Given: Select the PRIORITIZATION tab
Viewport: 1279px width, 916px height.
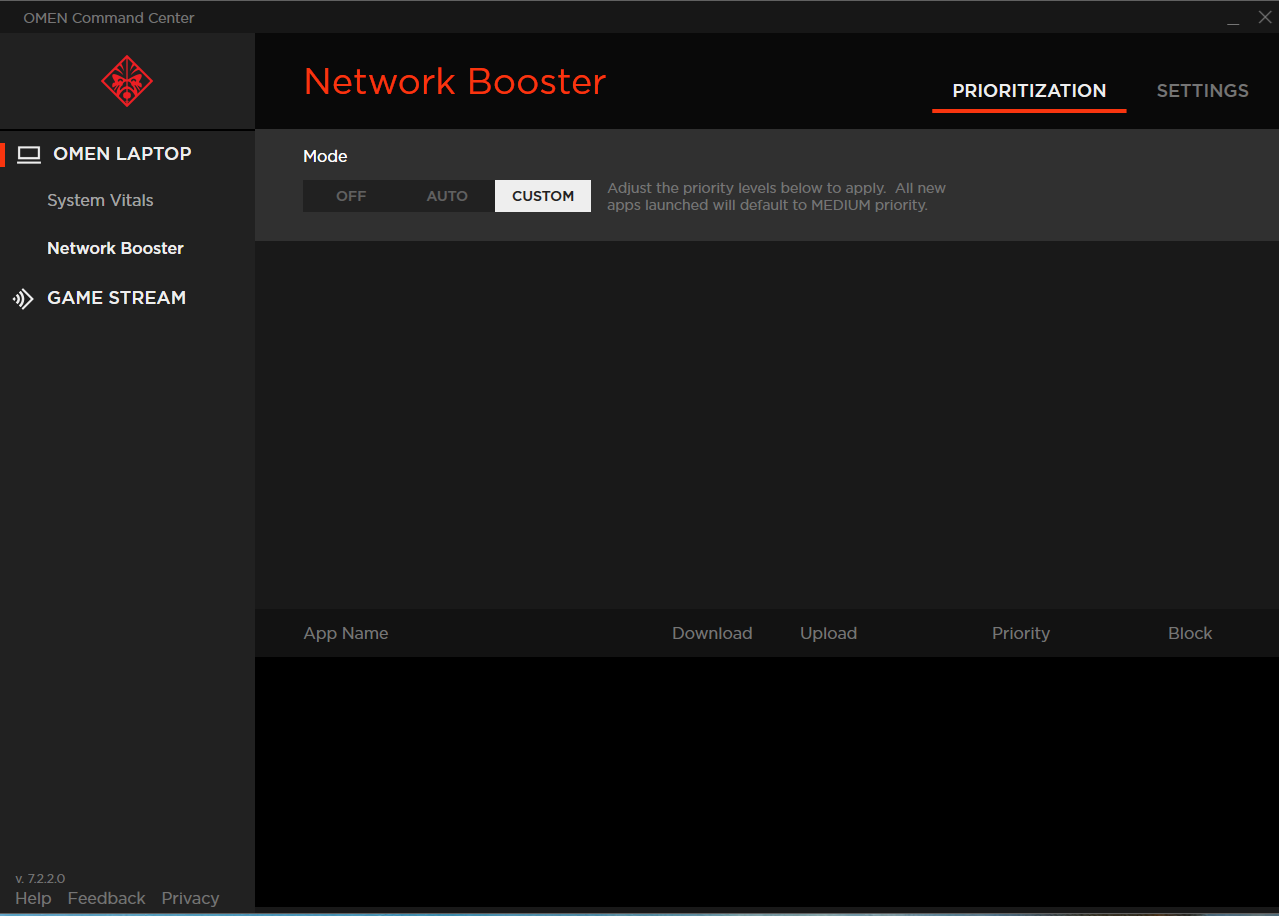Looking at the screenshot, I should pyautogui.click(x=1029, y=90).
